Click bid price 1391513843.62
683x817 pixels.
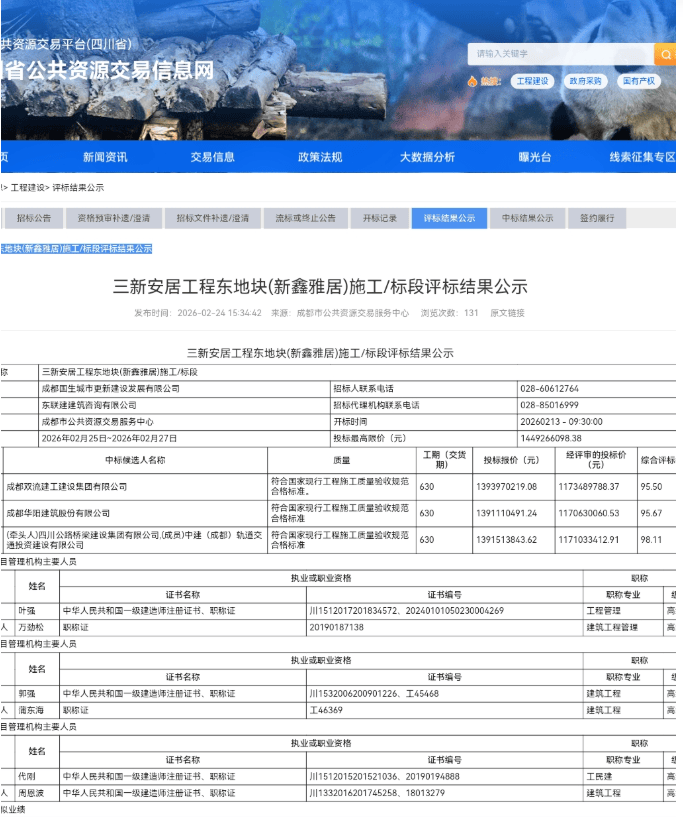click(506, 540)
